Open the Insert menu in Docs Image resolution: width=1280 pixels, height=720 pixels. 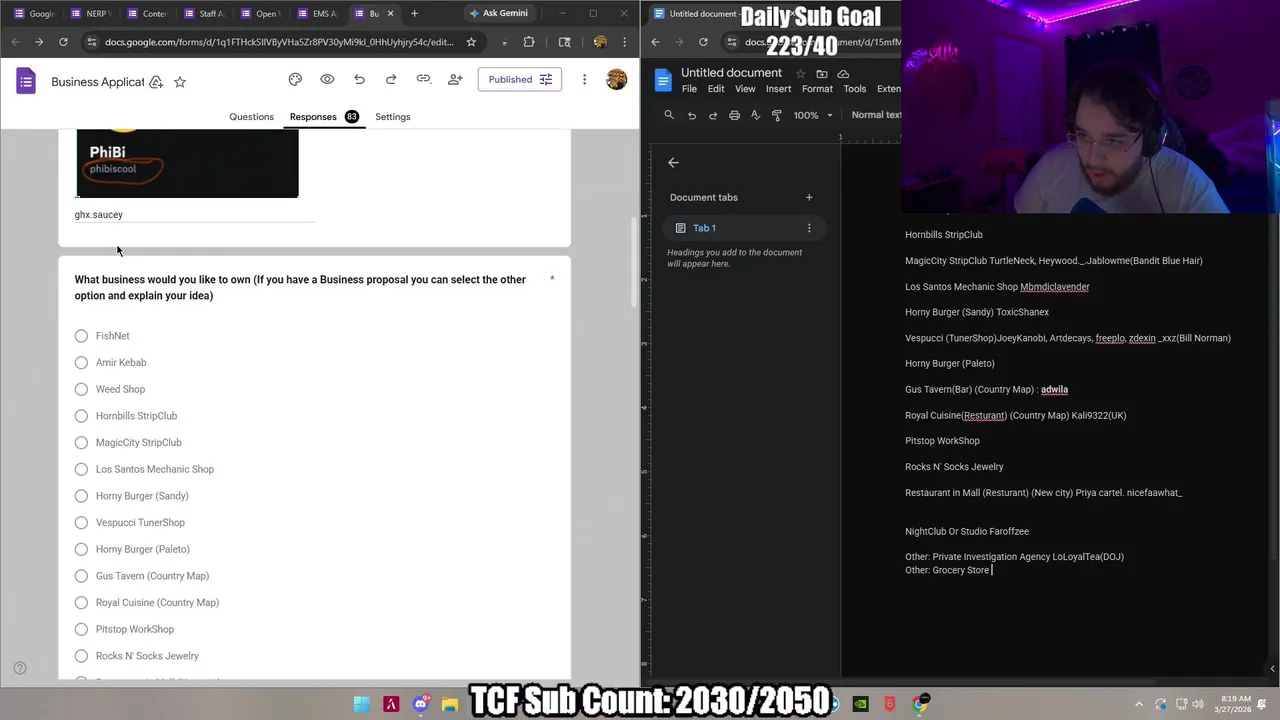[779, 89]
